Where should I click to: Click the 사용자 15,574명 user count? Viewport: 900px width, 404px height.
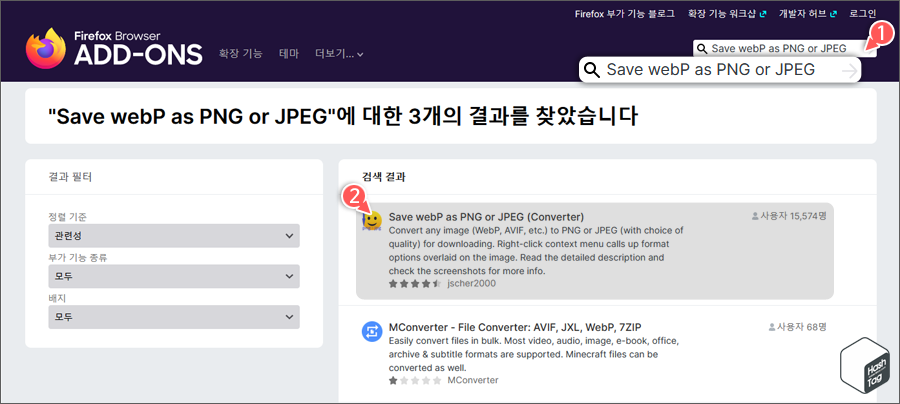(789, 216)
